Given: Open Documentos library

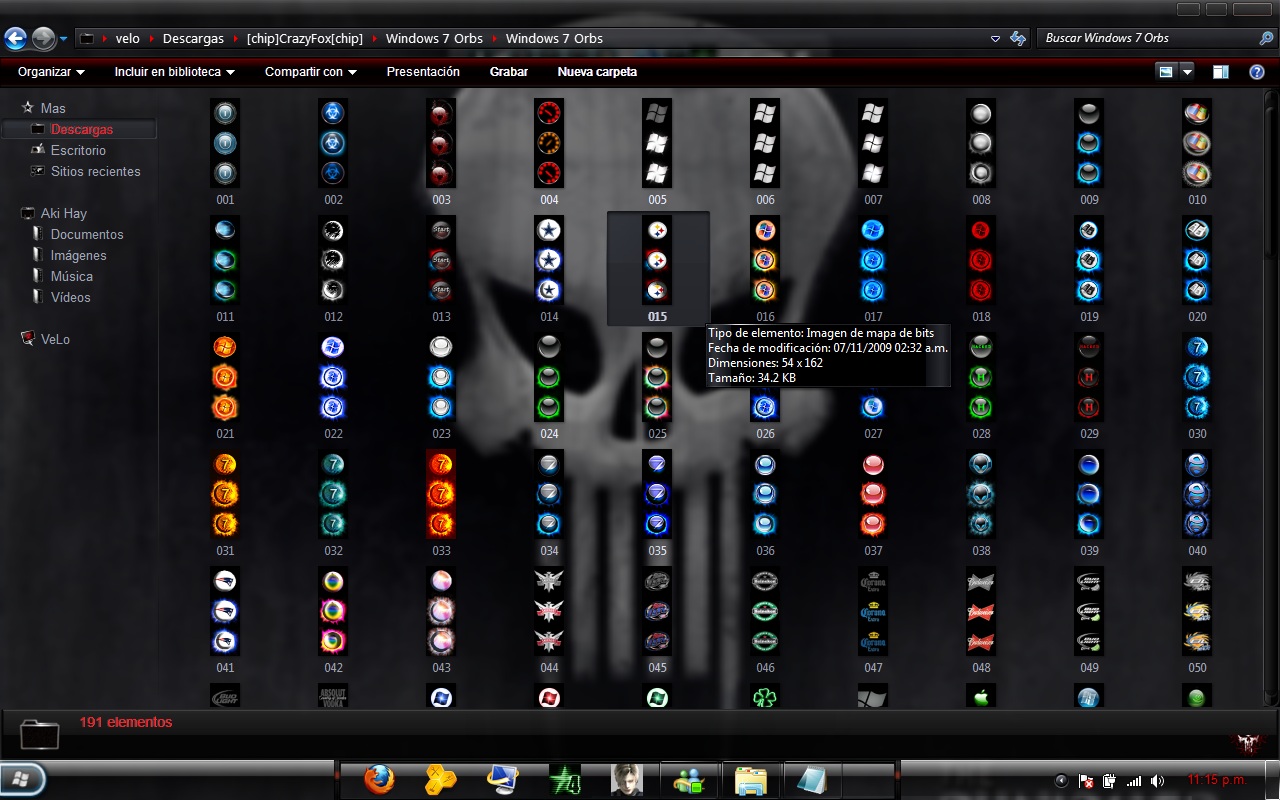Looking at the screenshot, I should click(87, 234).
